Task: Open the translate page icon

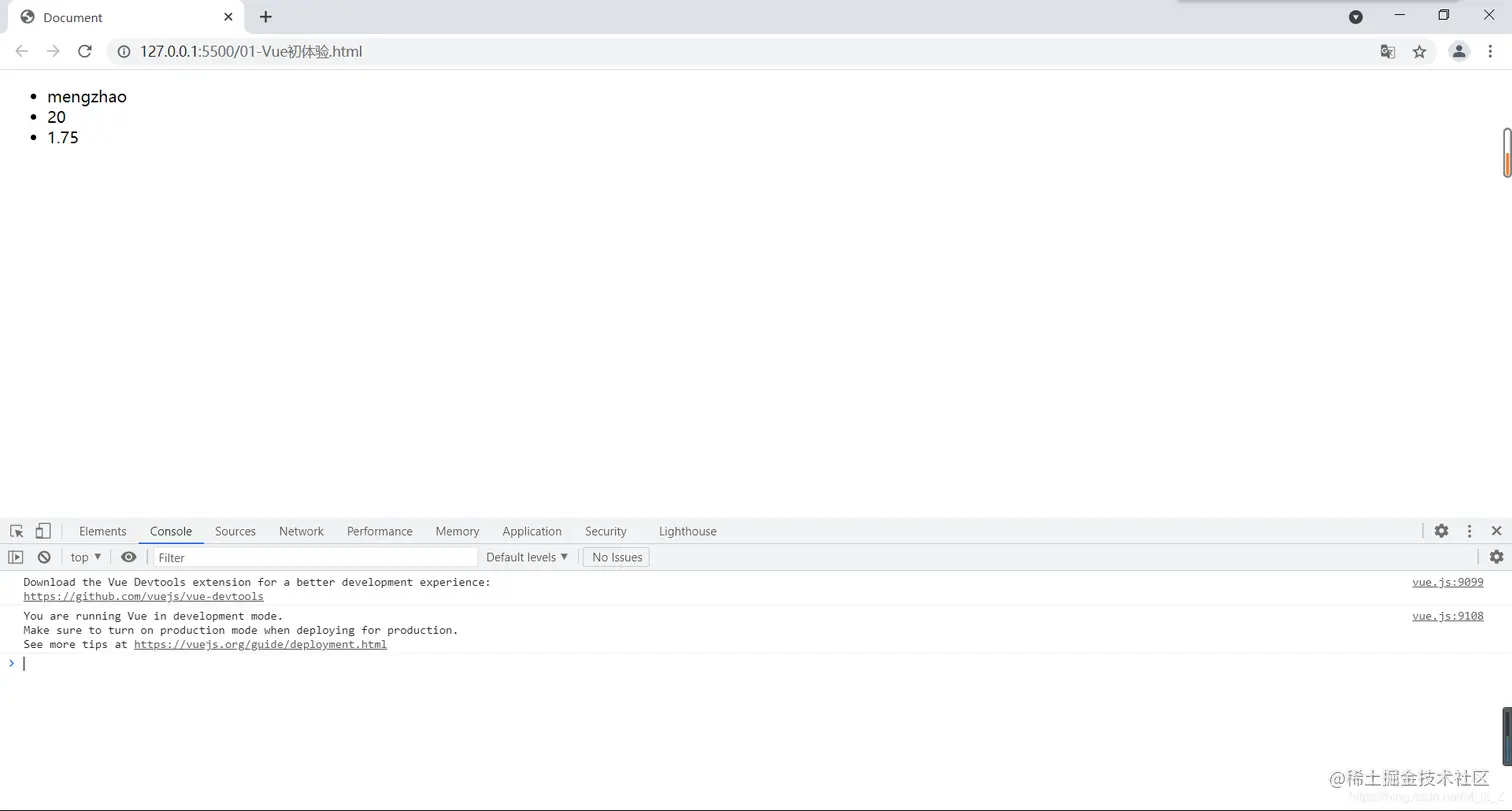Action: point(1388,51)
